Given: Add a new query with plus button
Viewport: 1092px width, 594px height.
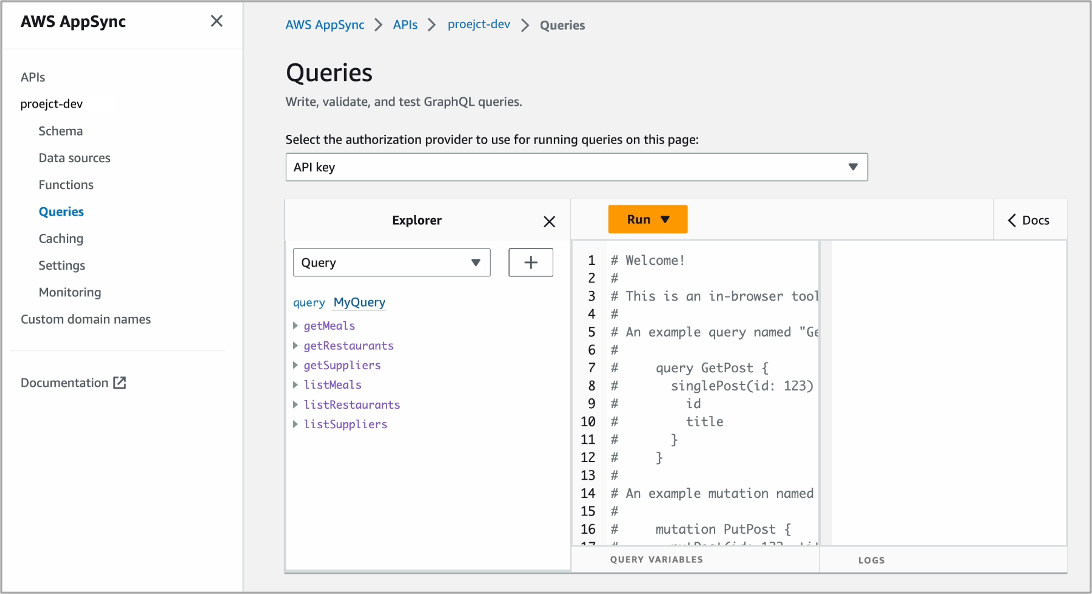Looking at the screenshot, I should pyautogui.click(x=531, y=263).
